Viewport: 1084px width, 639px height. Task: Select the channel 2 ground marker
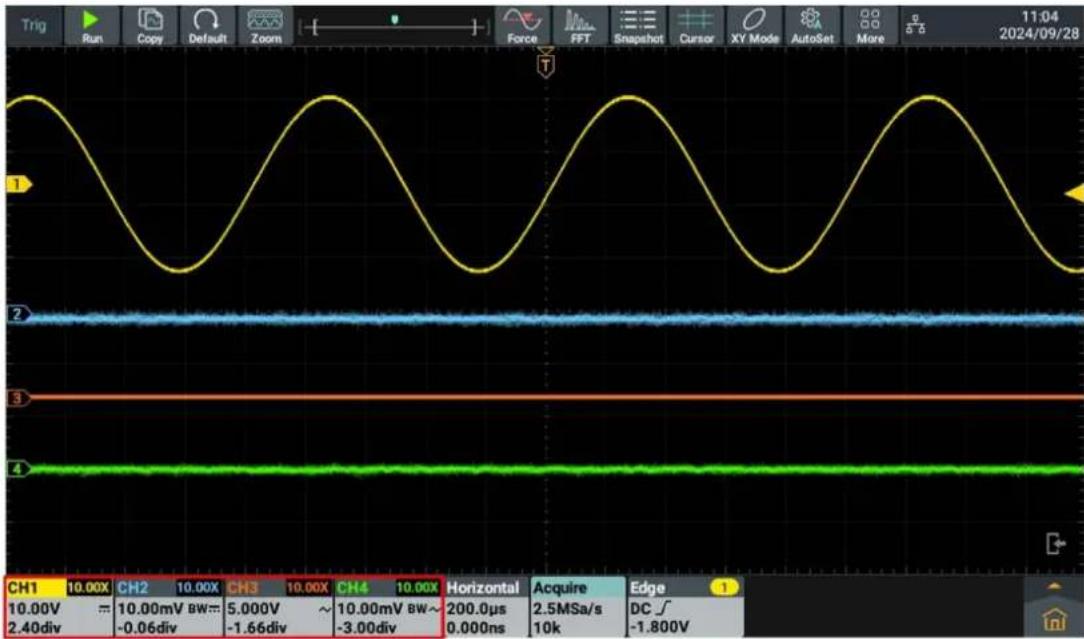tap(19, 315)
